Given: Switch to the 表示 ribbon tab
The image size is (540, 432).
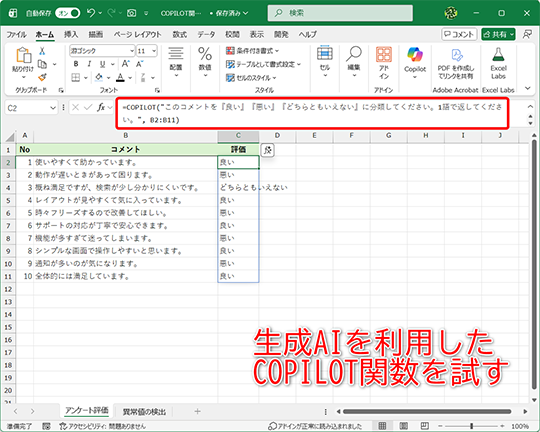Looking at the screenshot, I should click(x=257, y=34).
